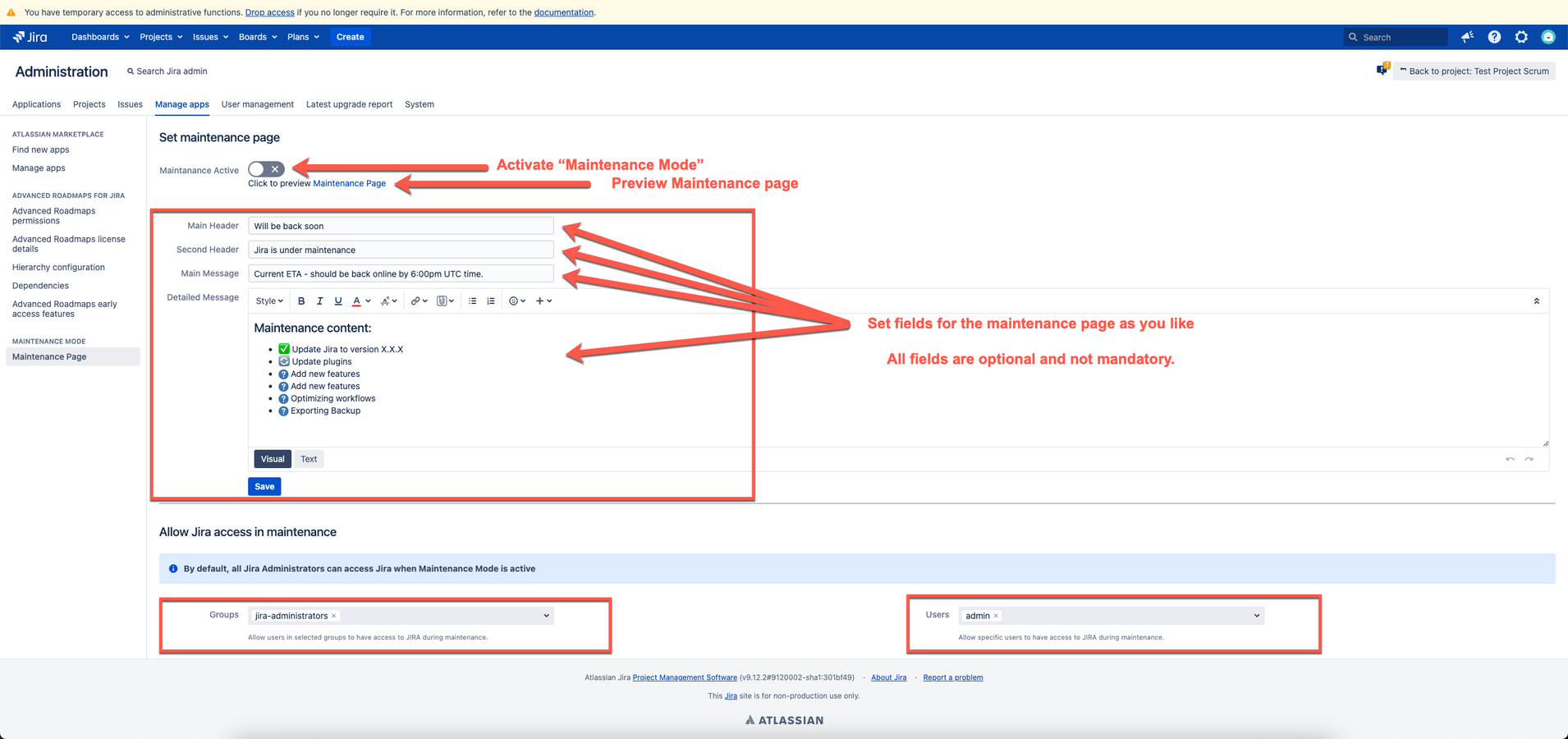The width and height of the screenshot is (1568, 739).
Task: Expand the Groups selection dropdown
Action: 546,616
